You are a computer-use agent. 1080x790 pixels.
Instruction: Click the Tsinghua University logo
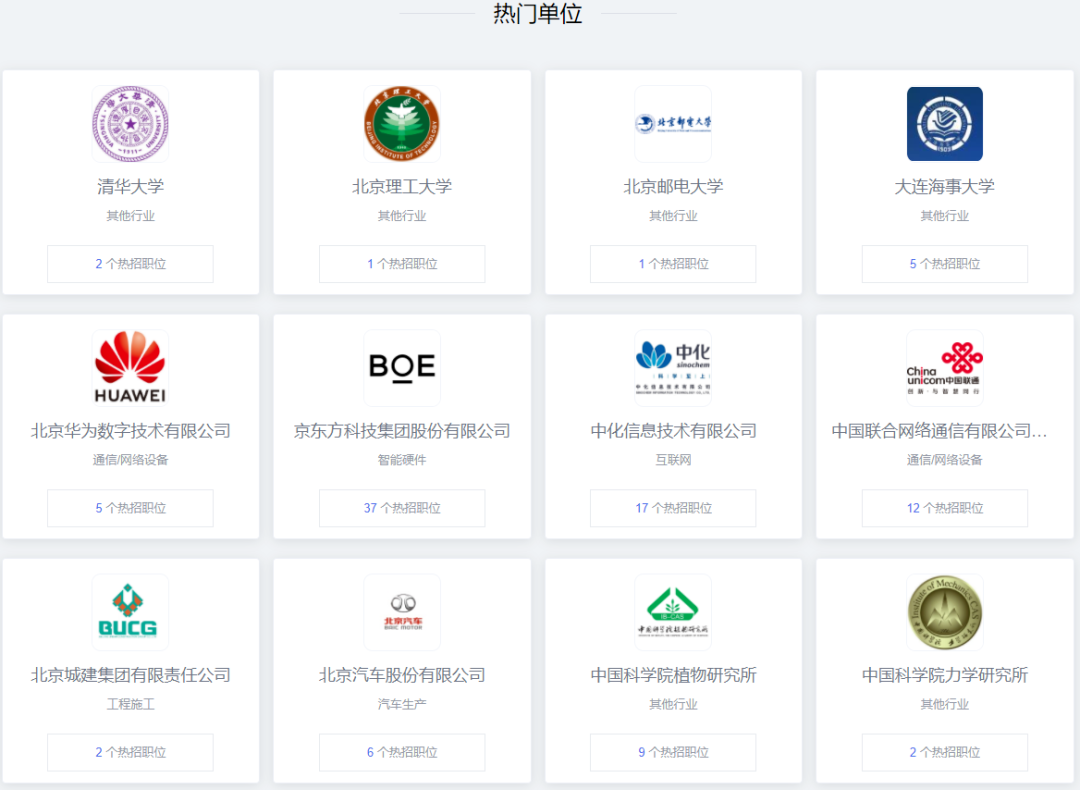(130, 122)
